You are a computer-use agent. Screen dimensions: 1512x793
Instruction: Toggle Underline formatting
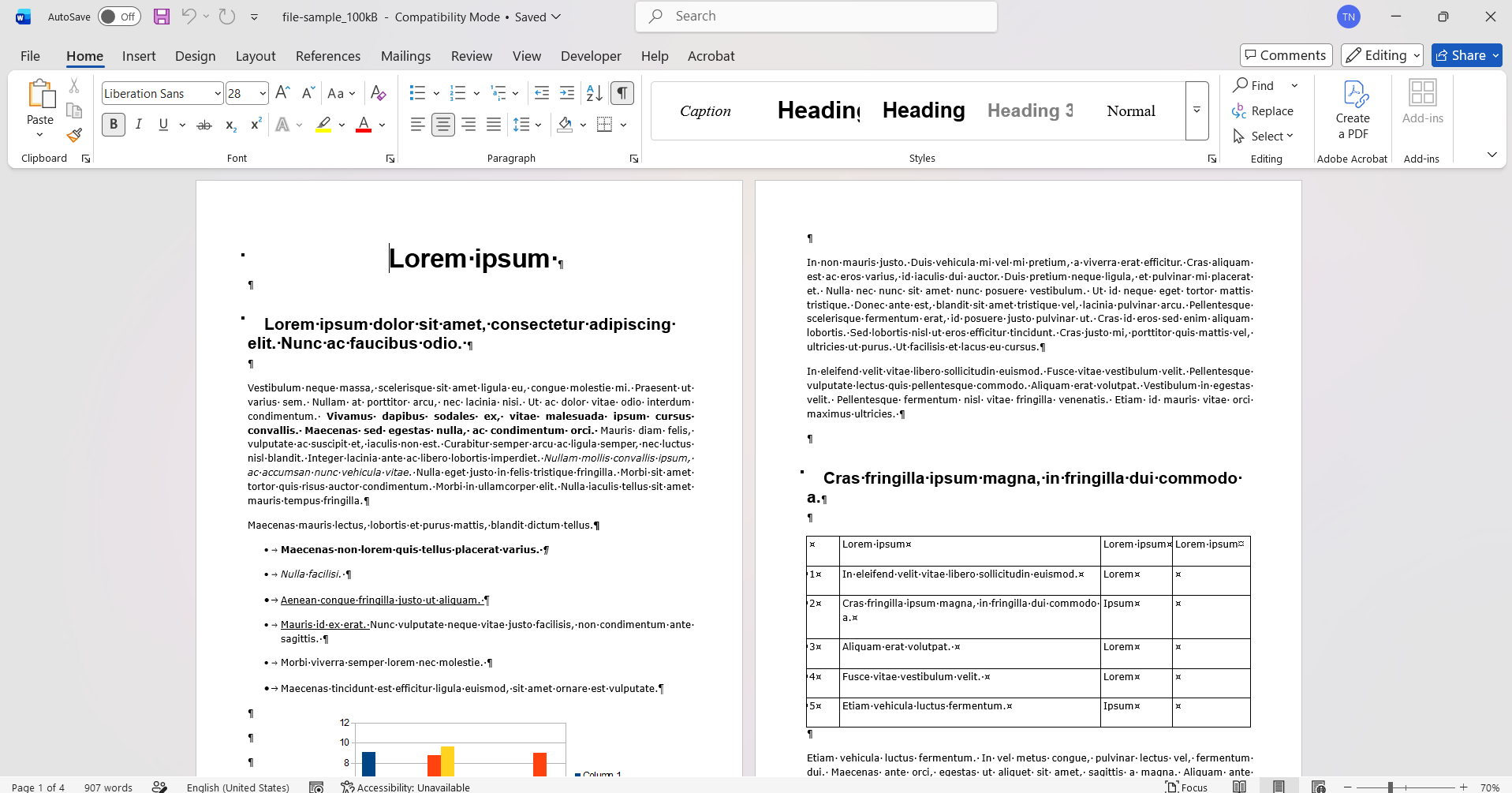[163, 125]
